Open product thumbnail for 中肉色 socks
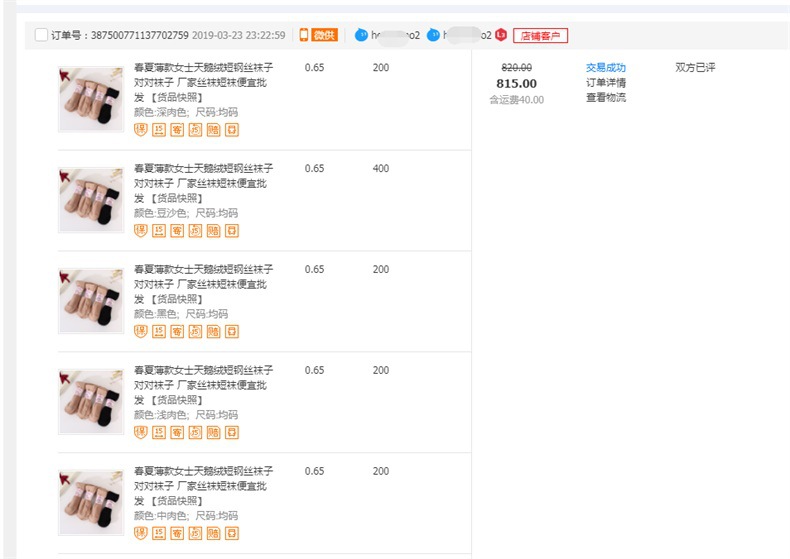This screenshot has height=559, width=790. (91, 502)
